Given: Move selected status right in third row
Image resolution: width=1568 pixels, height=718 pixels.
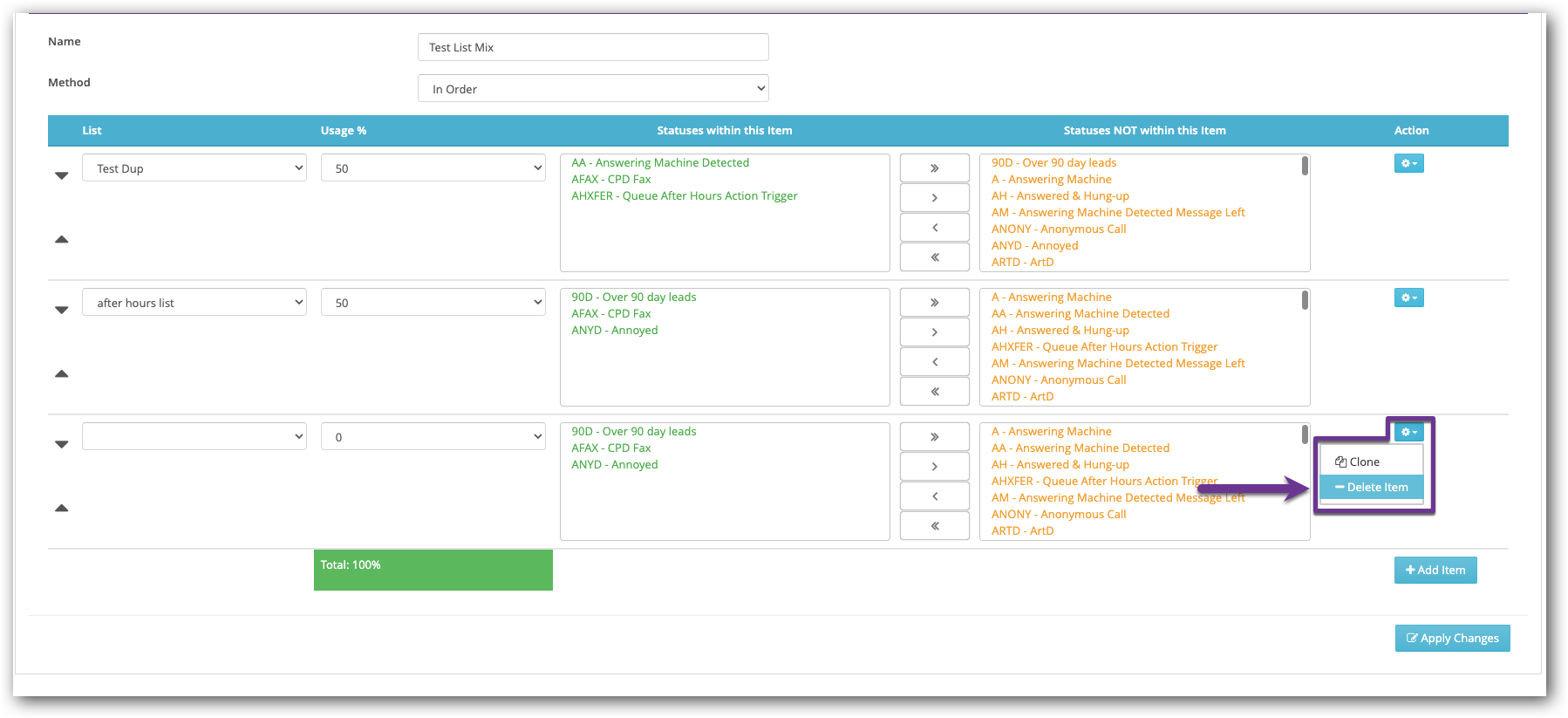Looking at the screenshot, I should [934, 467].
